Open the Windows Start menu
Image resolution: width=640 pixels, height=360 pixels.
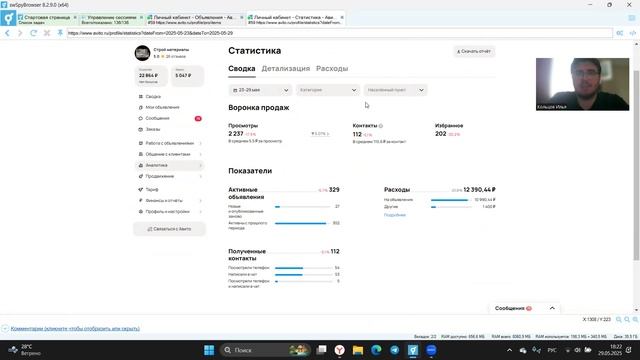pos(209,350)
